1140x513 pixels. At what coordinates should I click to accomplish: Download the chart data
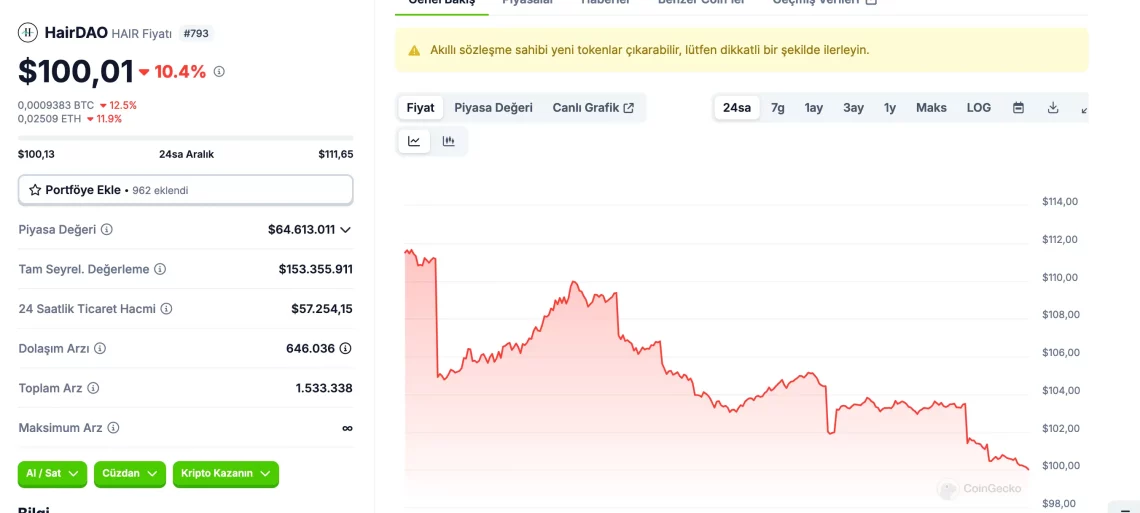tap(1053, 108)
